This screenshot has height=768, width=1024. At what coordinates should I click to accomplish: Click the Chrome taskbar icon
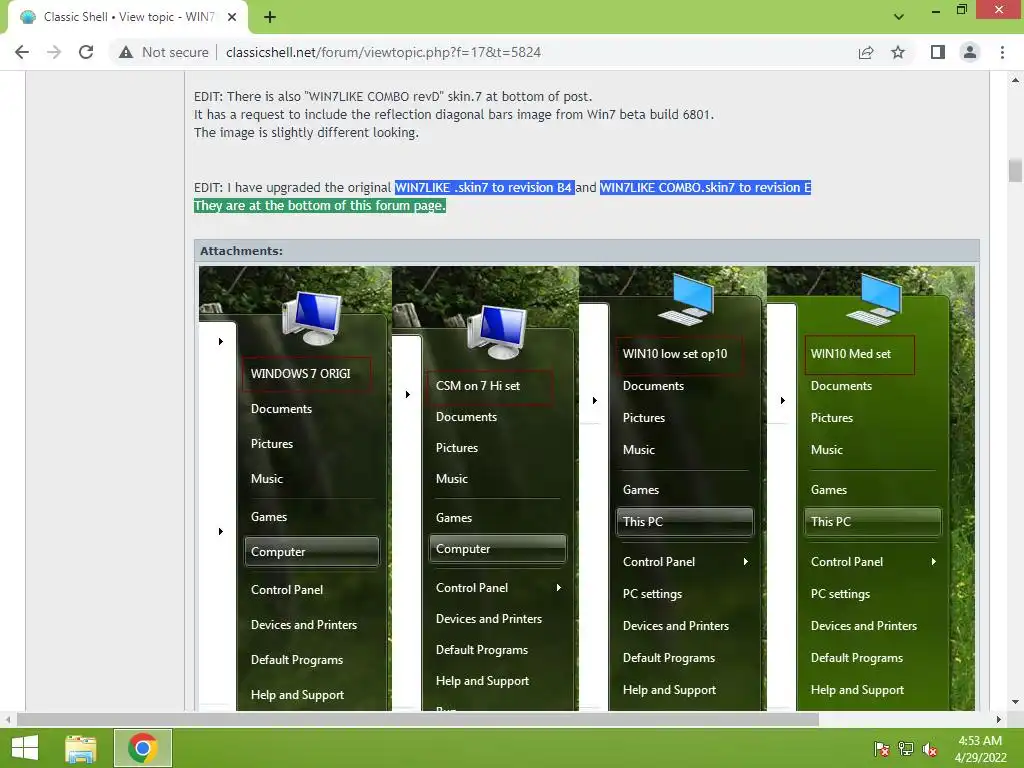pyautogui.click(x=143, y=748)
